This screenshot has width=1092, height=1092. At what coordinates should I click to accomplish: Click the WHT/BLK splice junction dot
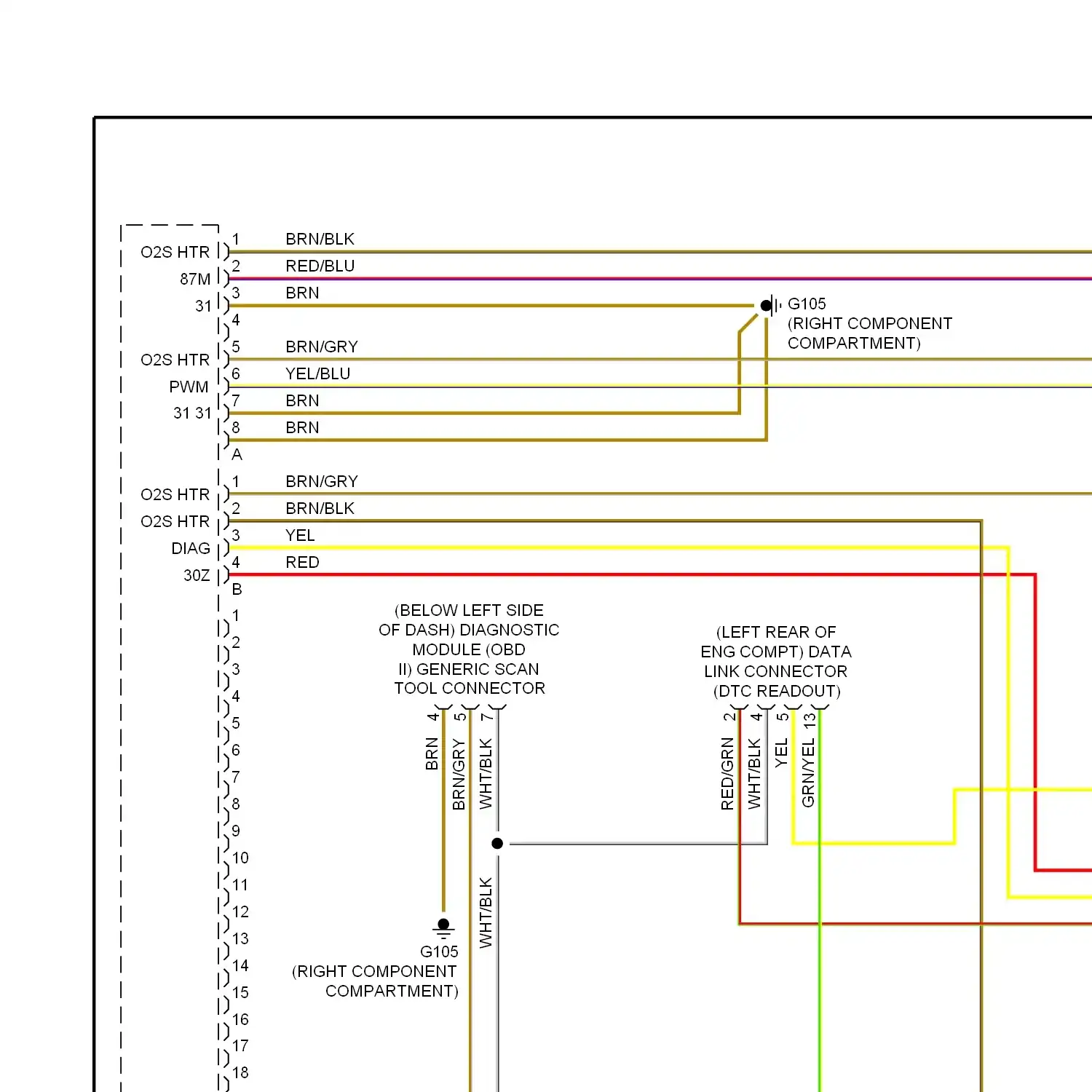[x=497, y=844]
